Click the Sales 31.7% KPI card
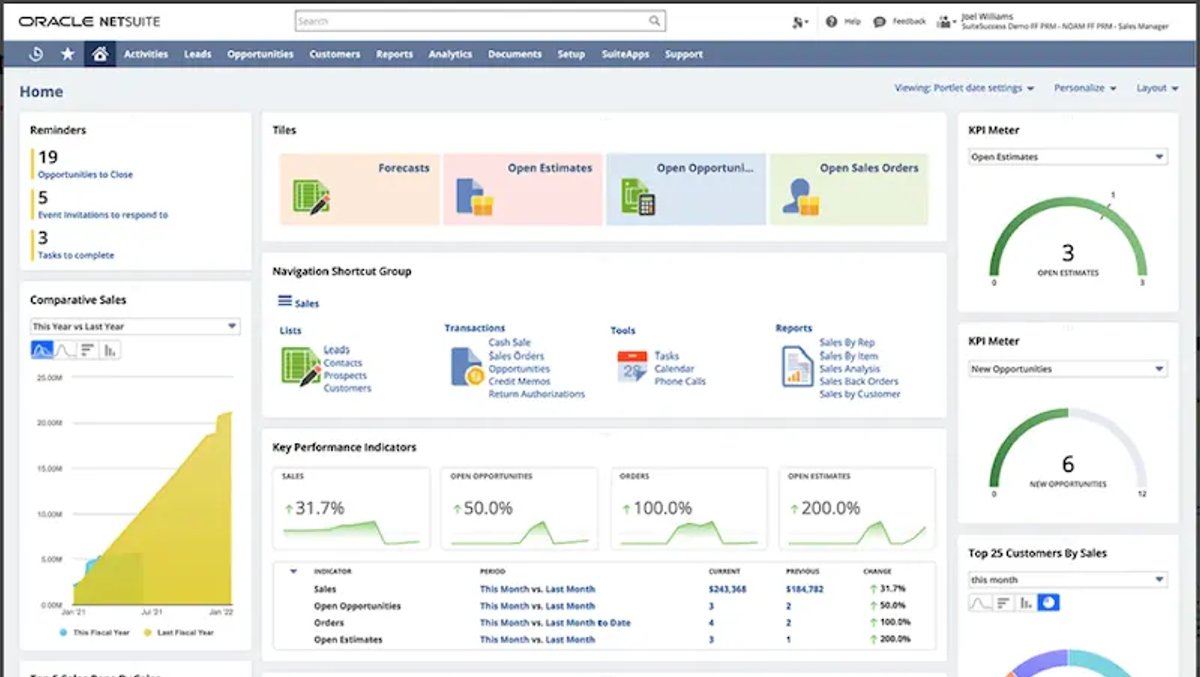1200x677 pixels. [x=352, y=509]
